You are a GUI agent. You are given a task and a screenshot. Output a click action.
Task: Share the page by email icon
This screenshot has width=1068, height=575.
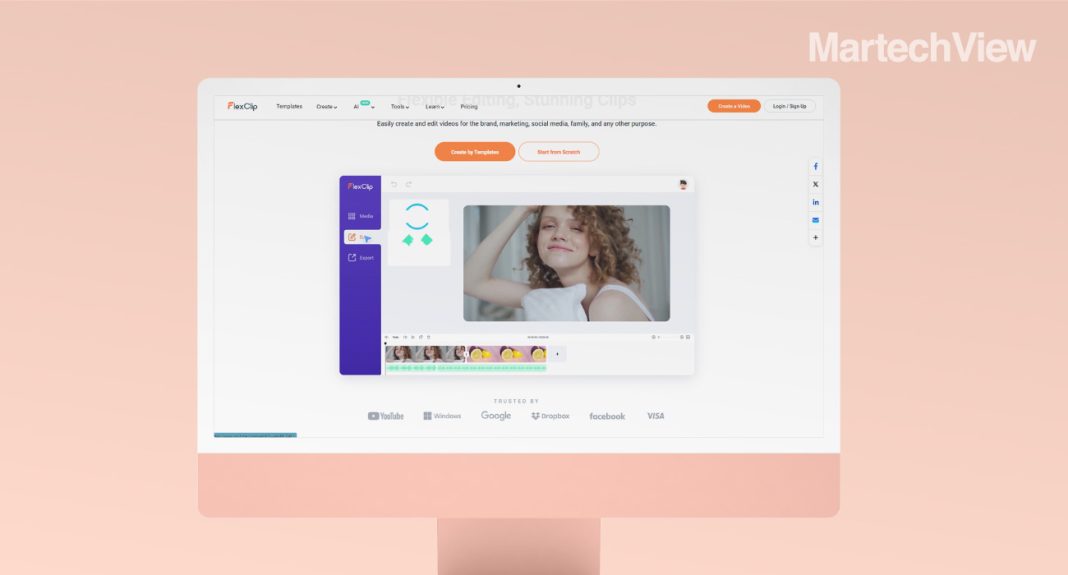[x=815, y=220]
